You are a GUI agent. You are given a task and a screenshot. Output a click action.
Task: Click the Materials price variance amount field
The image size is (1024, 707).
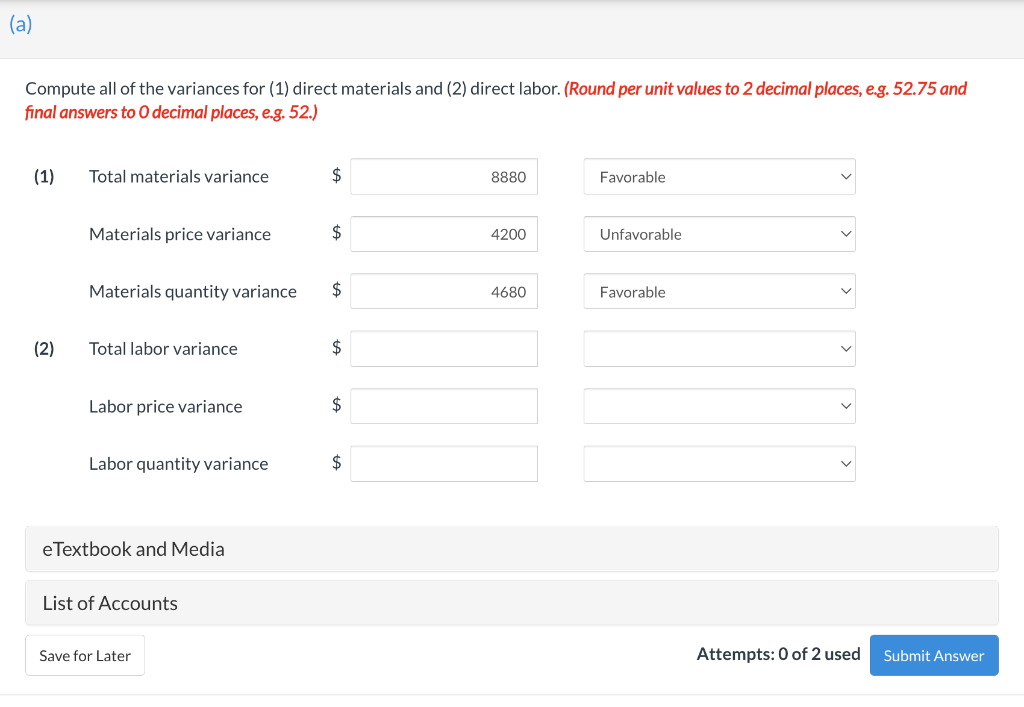[x=443, y=234]
